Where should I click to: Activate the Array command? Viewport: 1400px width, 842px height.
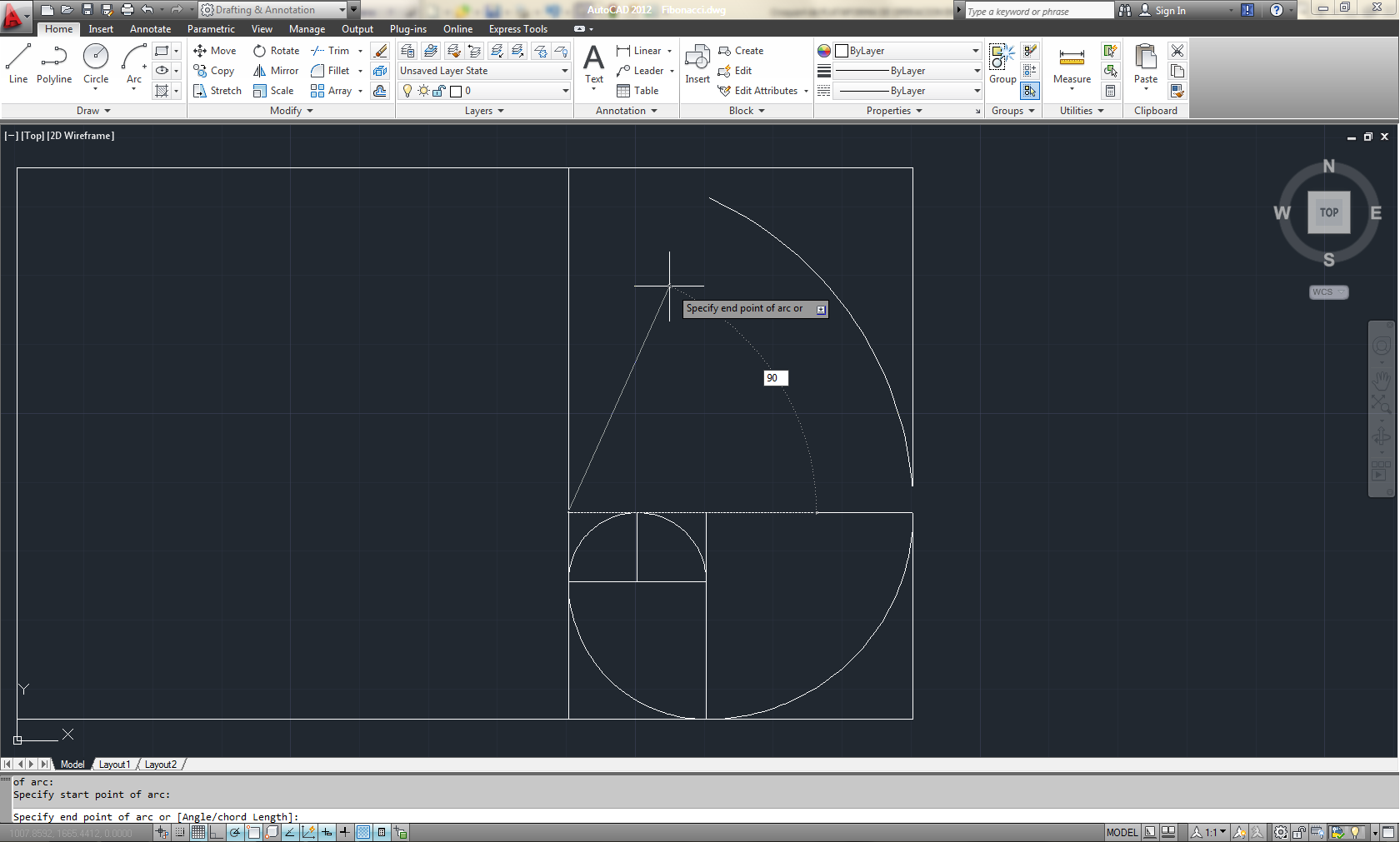tap(331, 91)
